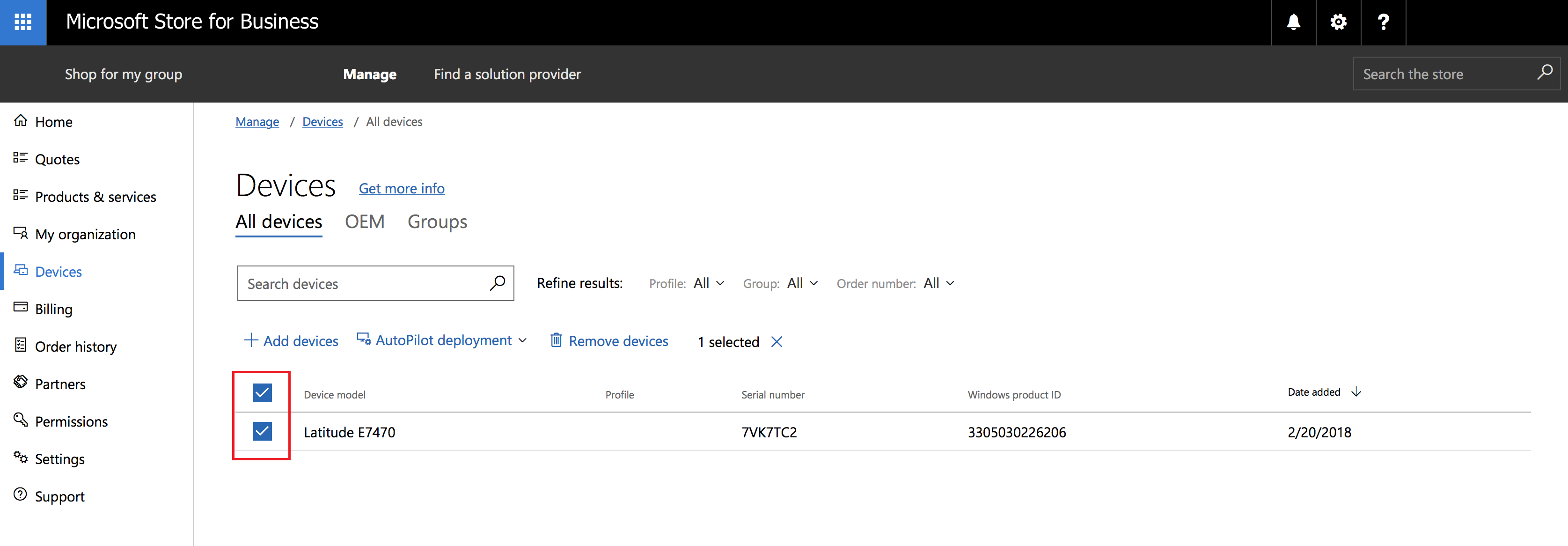Viewport: 1568px width, 546px height.
Task: Click the help question mark icon
Action: (x=1383, y=22)
